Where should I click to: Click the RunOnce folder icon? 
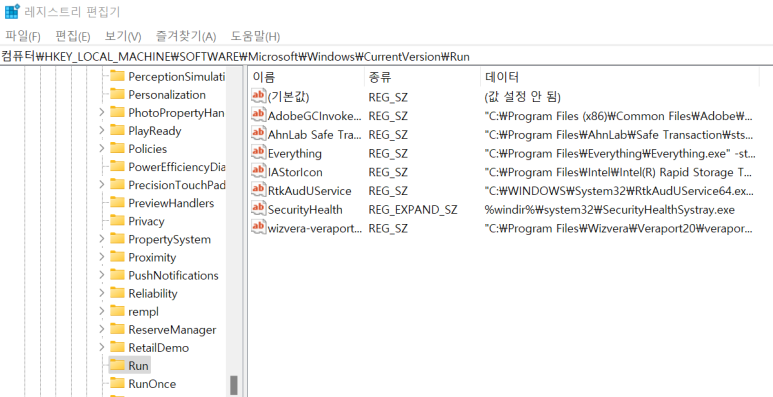coord(117,384)
